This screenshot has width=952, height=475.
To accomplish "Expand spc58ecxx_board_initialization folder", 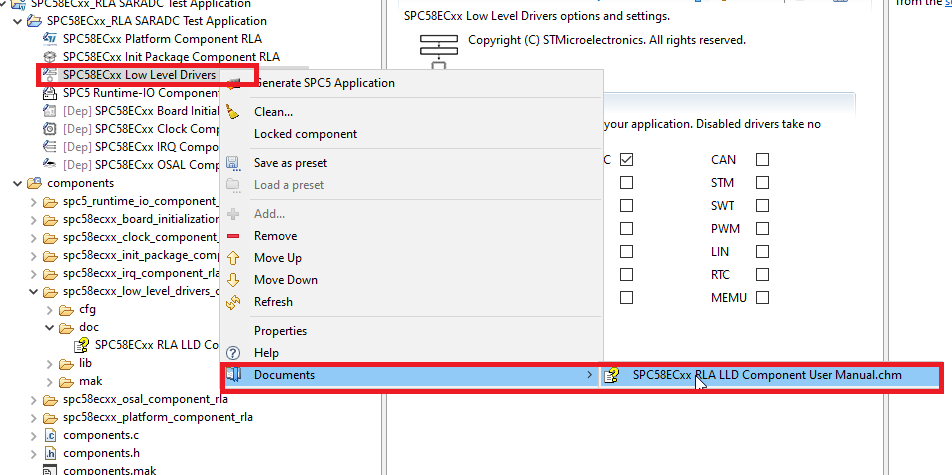I will (x=34, y=219).
